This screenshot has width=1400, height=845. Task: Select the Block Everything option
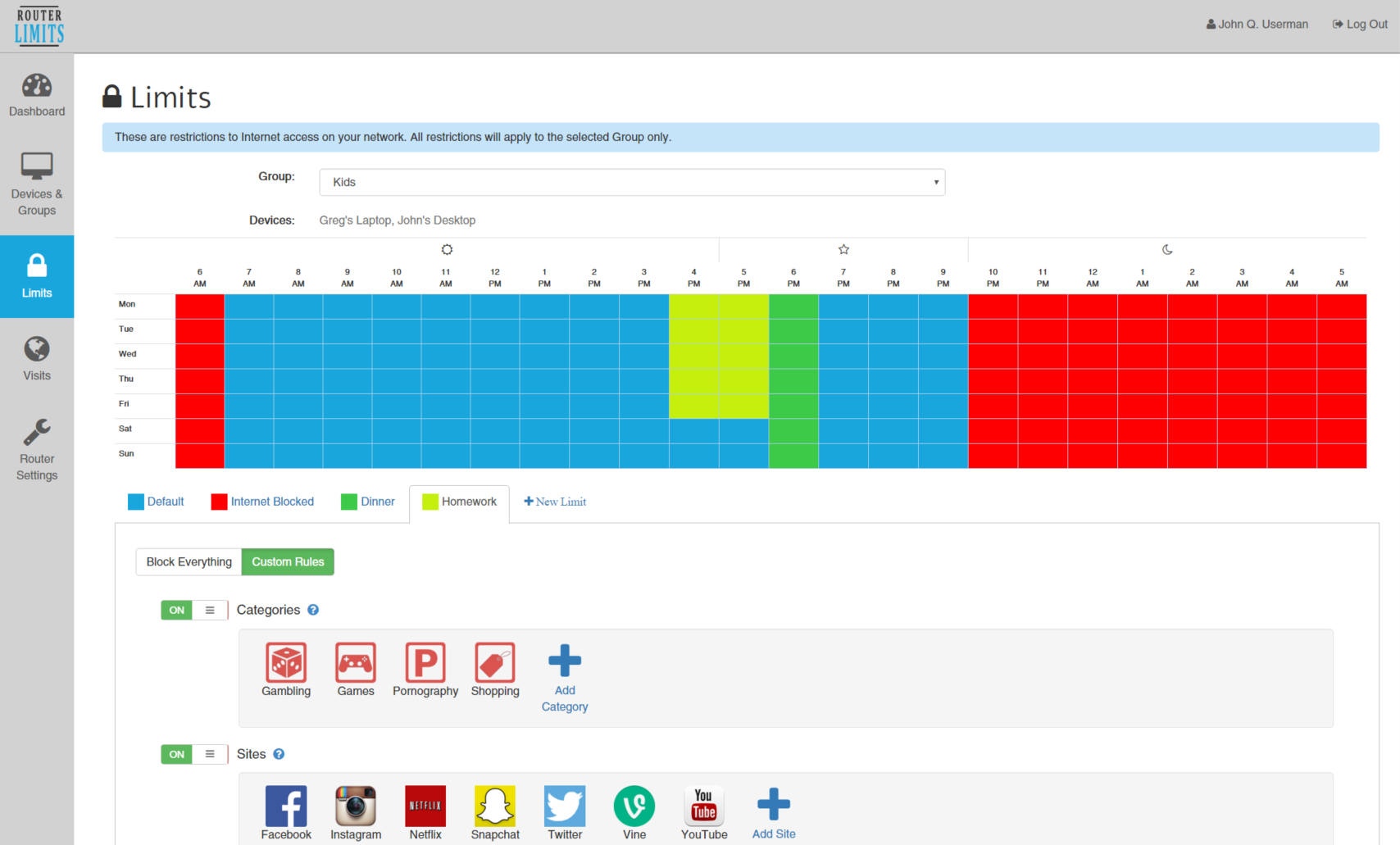tap(189, 562)
